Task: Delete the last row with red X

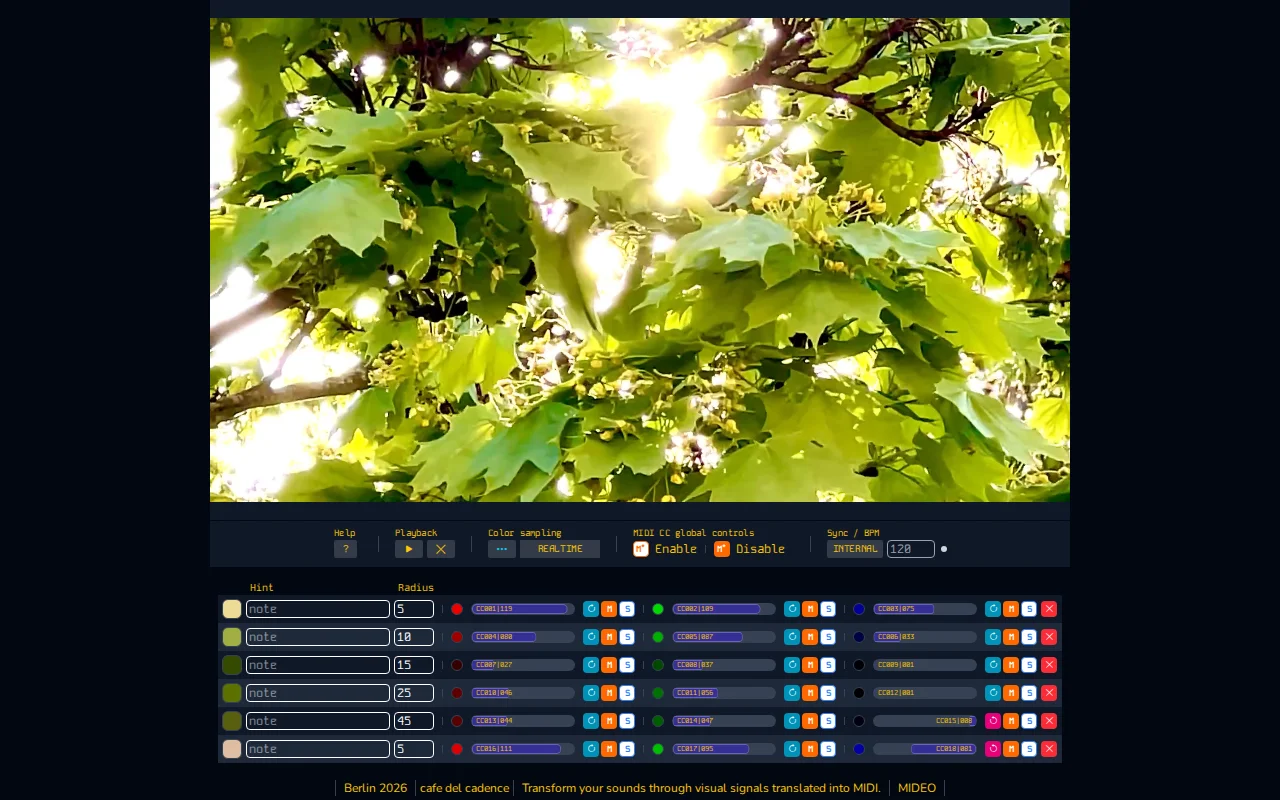Action: [x=1049, y=749]
